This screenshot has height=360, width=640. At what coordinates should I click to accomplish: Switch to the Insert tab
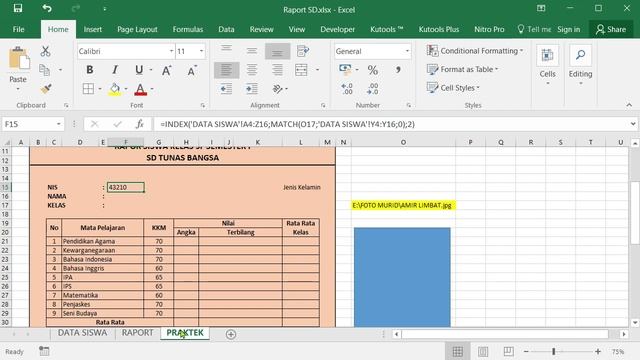(93, 29)
